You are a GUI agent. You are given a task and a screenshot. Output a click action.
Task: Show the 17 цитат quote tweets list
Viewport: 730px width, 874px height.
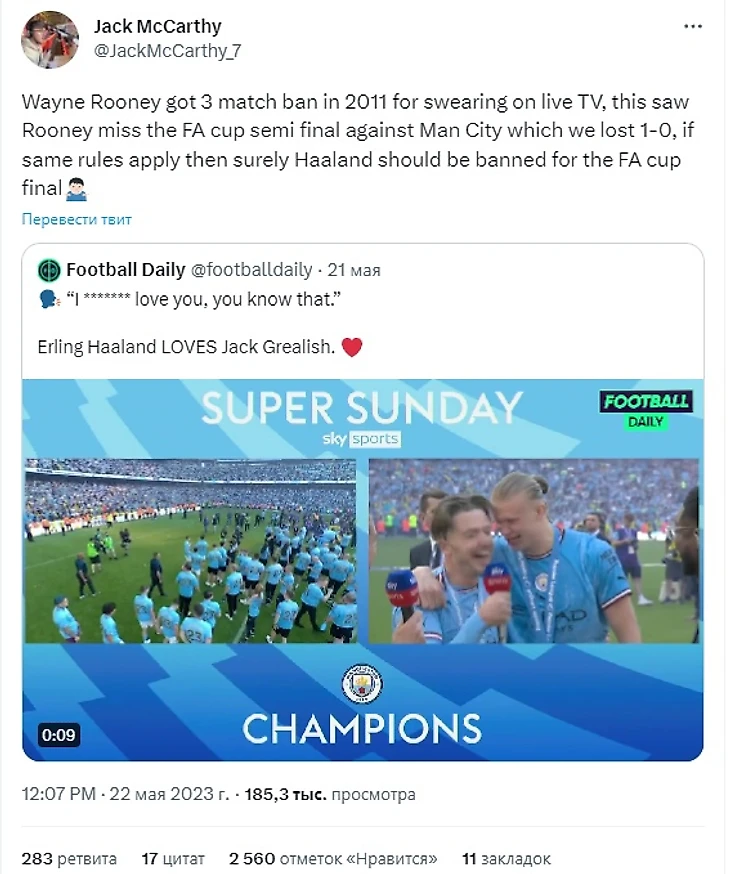click(173, 858)
